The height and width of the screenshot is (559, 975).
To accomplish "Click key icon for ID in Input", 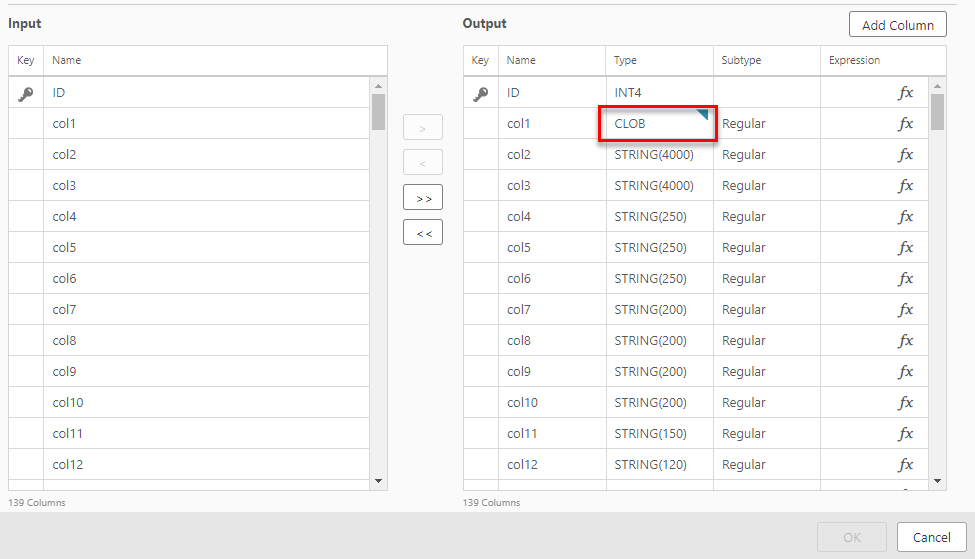I will 26,93.
